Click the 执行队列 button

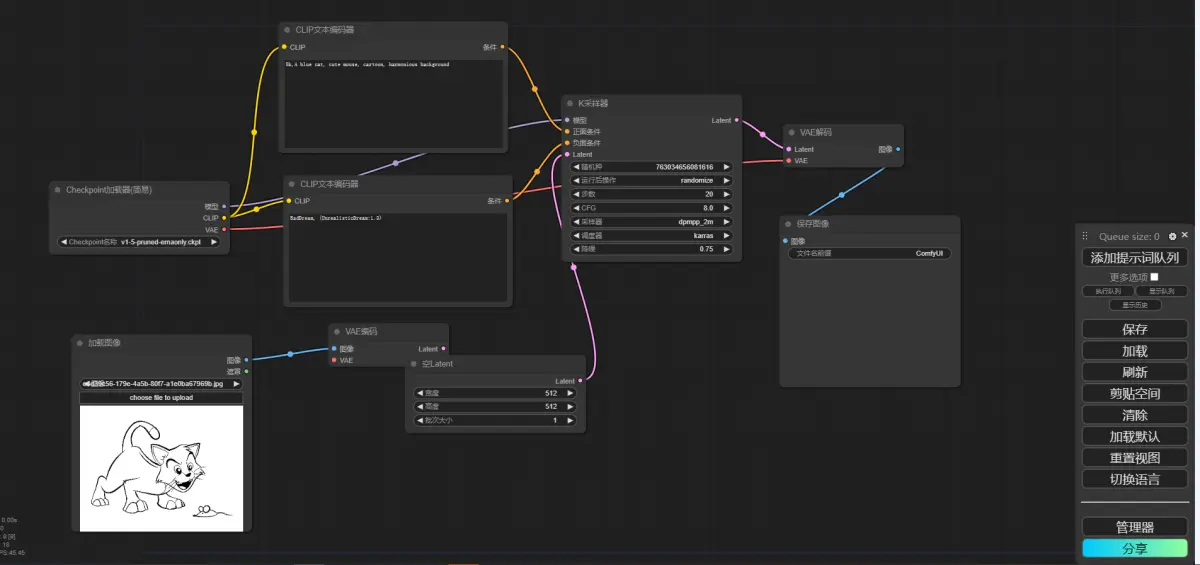[x=1108, y=291]
